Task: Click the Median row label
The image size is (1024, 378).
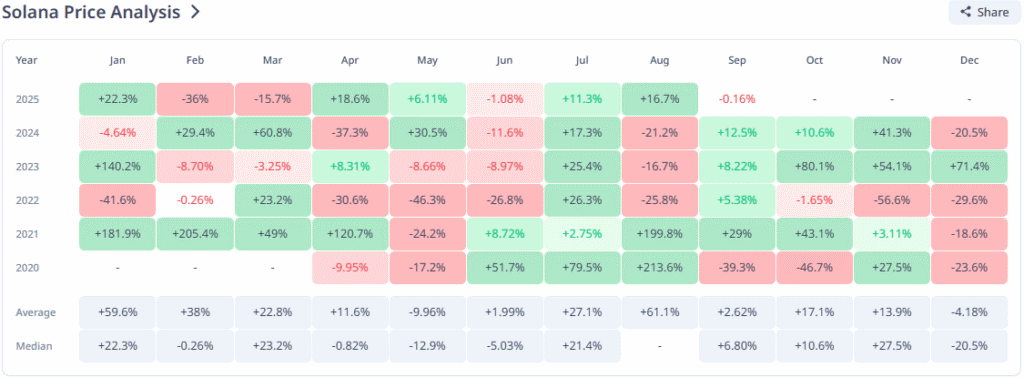Action: click(x=34, y=346)
